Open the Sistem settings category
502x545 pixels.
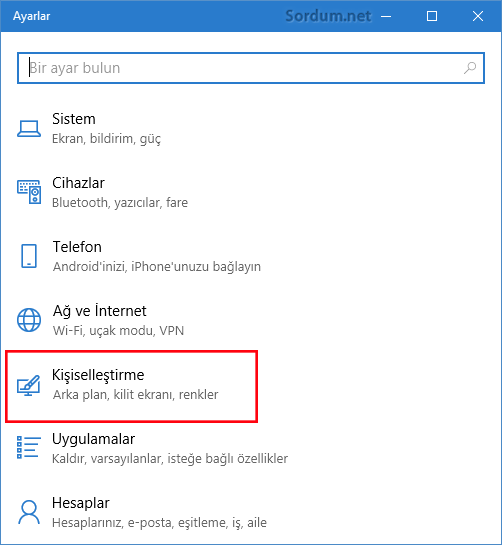pyautogui.click(x=74, y=119)
